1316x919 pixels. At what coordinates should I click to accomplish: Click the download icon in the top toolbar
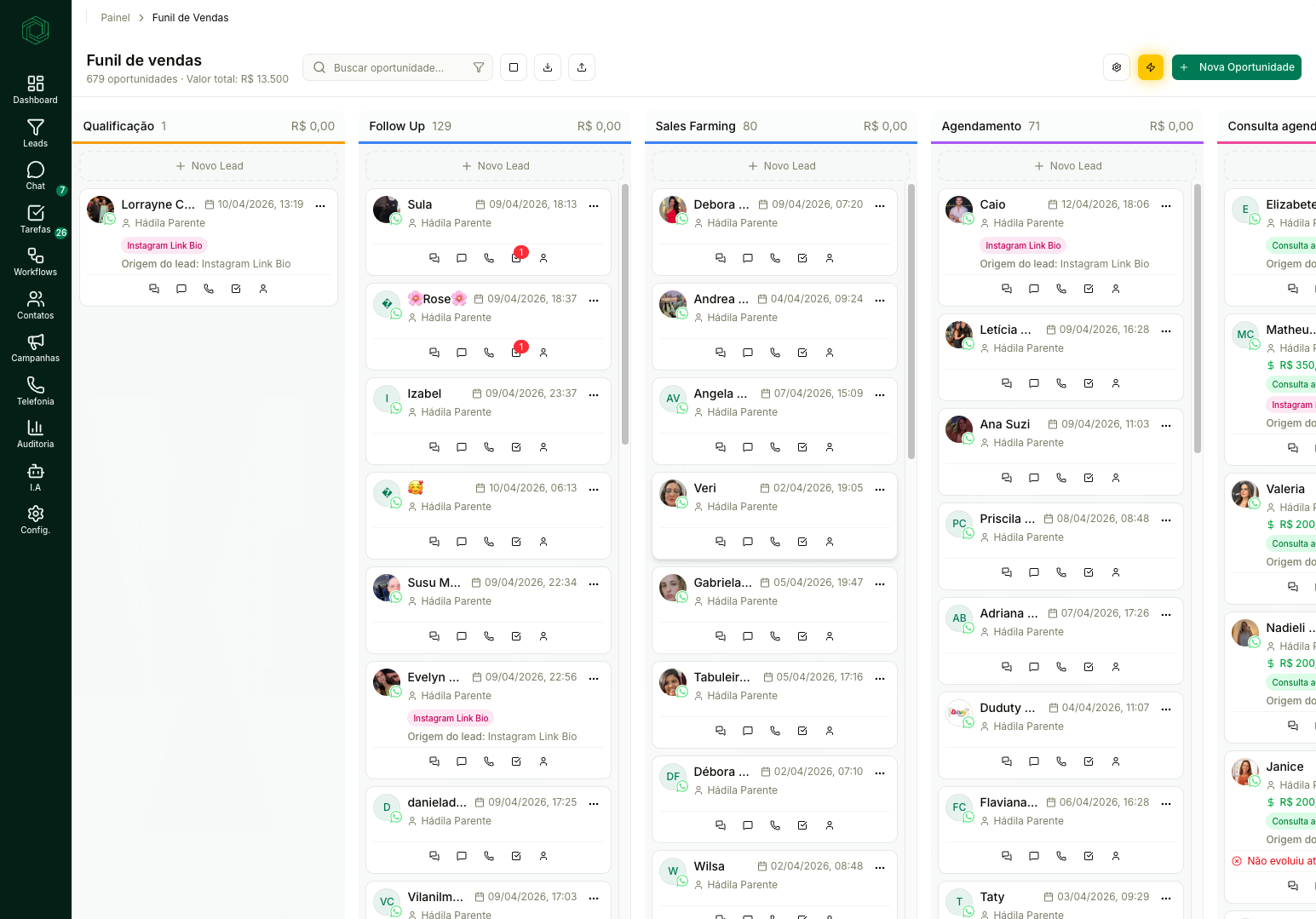click(548, 67)
